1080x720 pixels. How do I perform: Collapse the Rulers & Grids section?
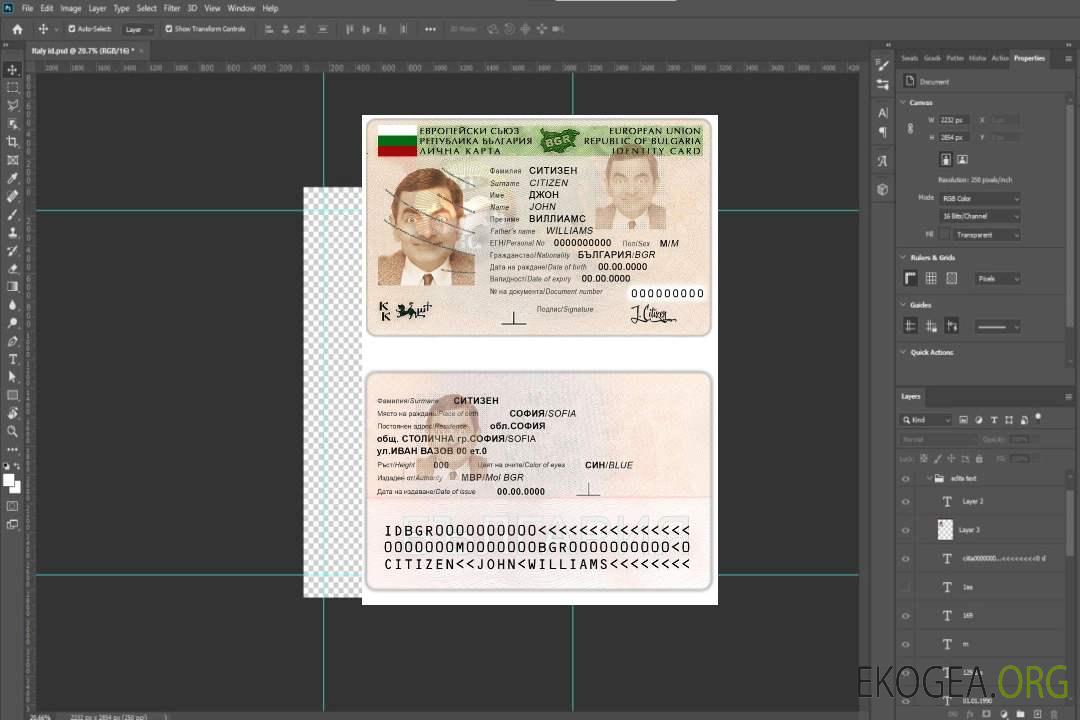(x=903, y=258)
